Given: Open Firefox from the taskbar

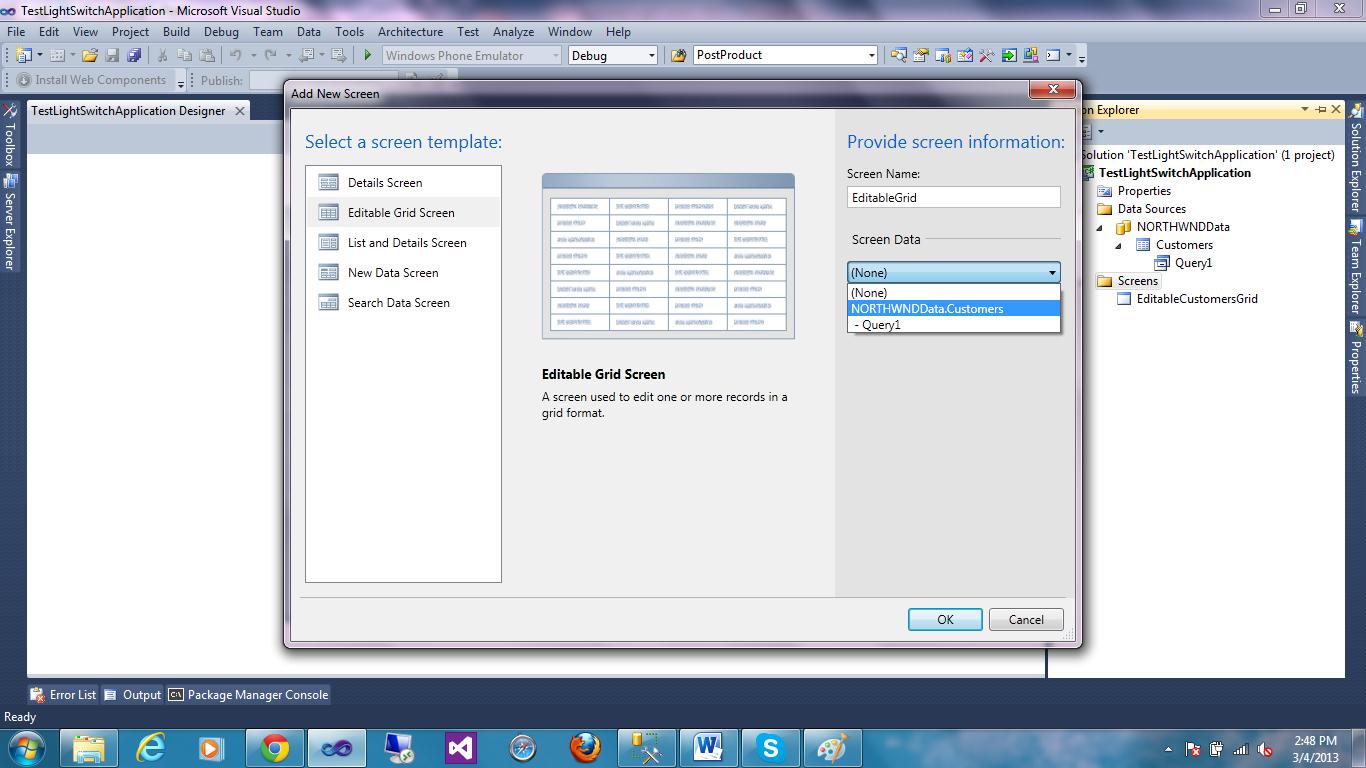Looking at the screenshot, I should (x=585, y=748).
